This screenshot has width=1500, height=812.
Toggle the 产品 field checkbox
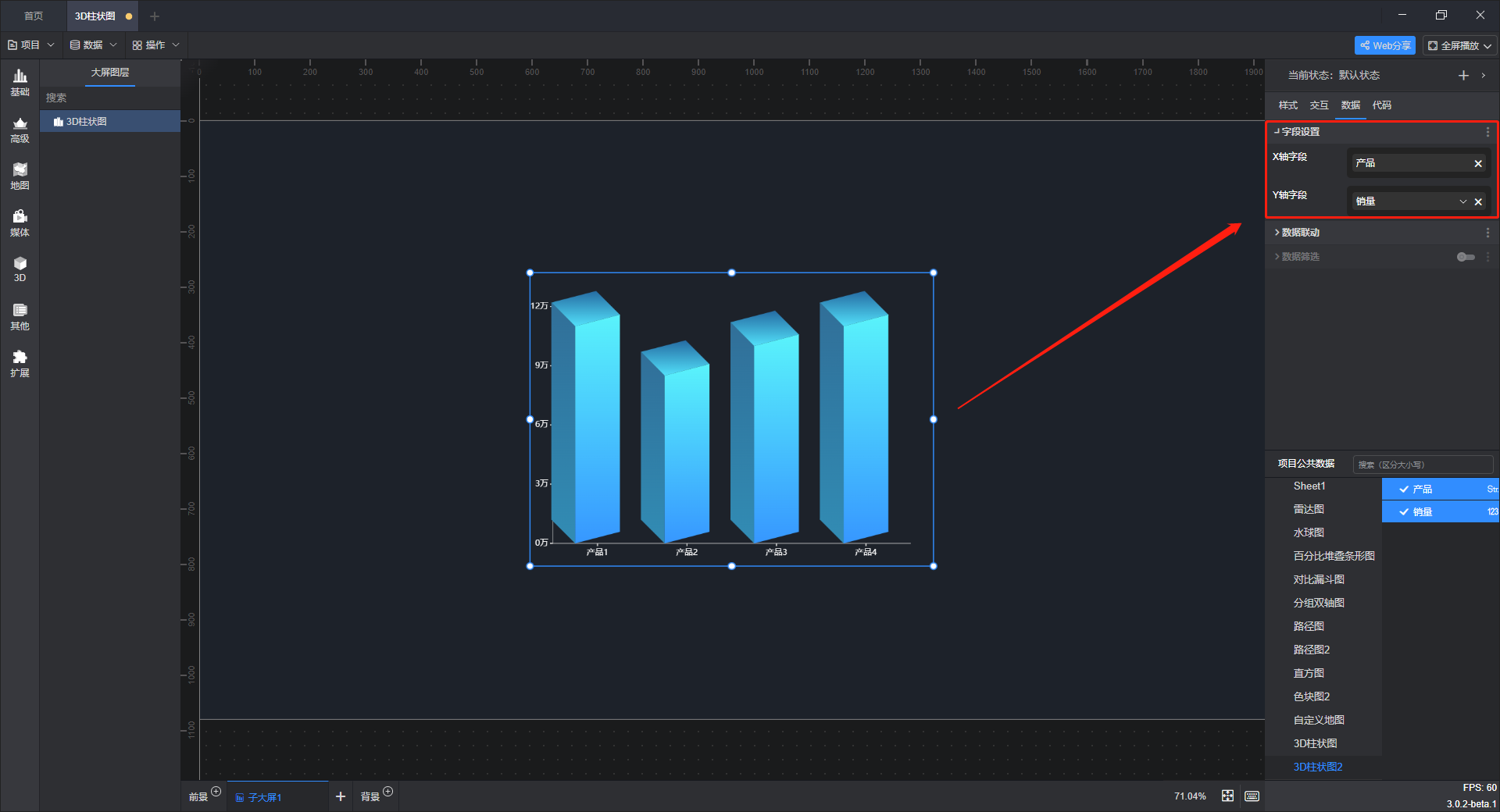click(x=1404, y=489)
